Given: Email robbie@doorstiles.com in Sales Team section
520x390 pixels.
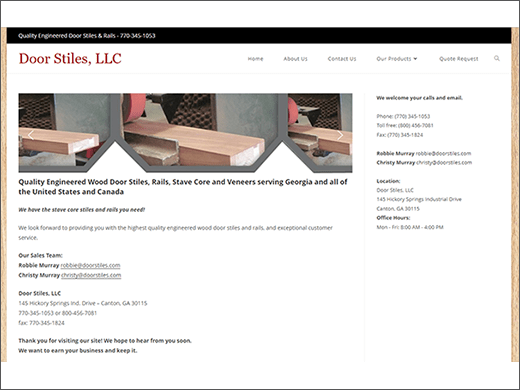Looking at the screenshot, I should pos(90,265).
